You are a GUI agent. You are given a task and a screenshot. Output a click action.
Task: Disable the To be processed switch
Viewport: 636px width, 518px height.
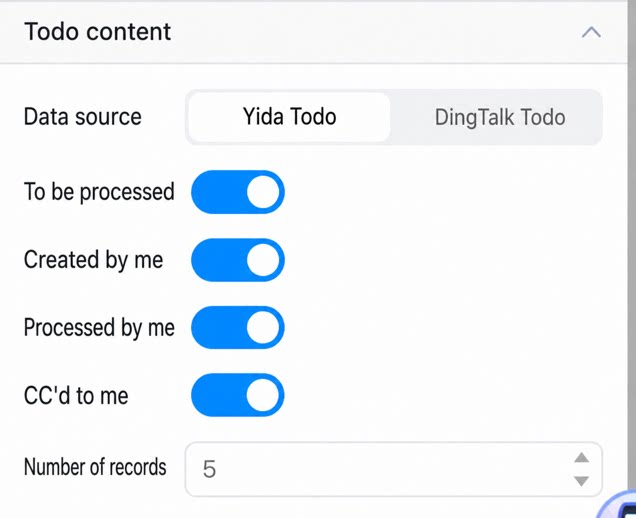(238, 192)
